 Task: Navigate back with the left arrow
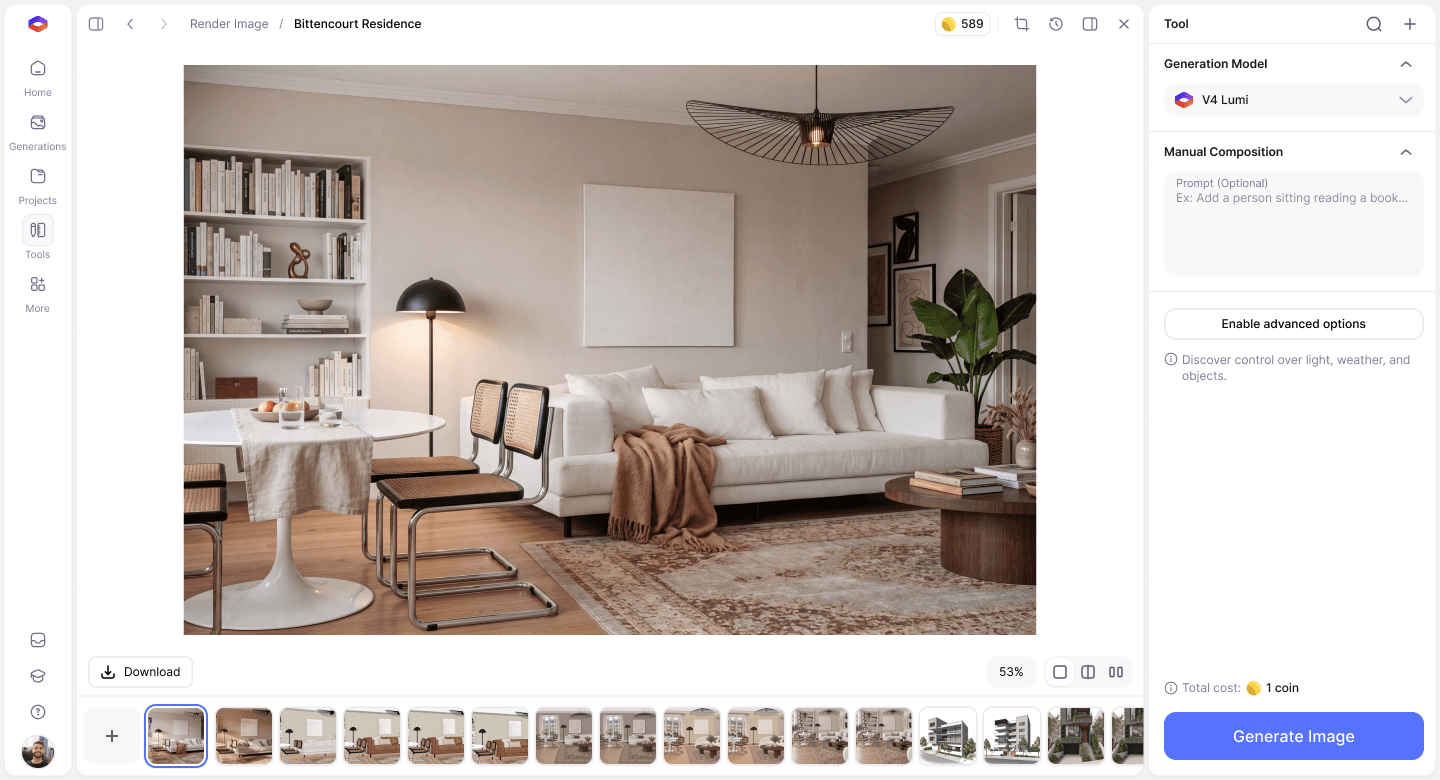pyautogui.click(x=130, y=24)
